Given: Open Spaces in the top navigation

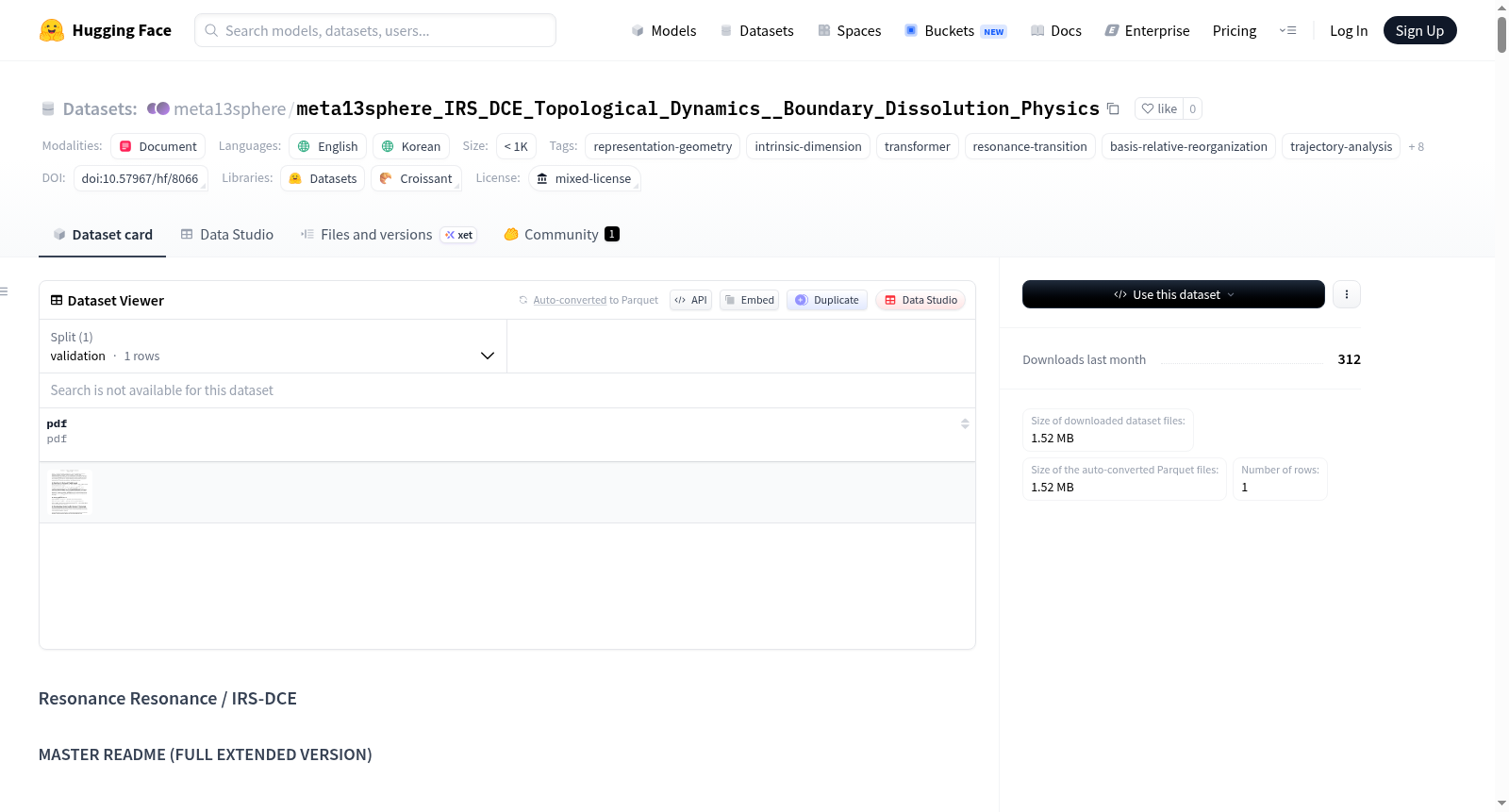Looking at the screenshot, I should tap(849, 30).
